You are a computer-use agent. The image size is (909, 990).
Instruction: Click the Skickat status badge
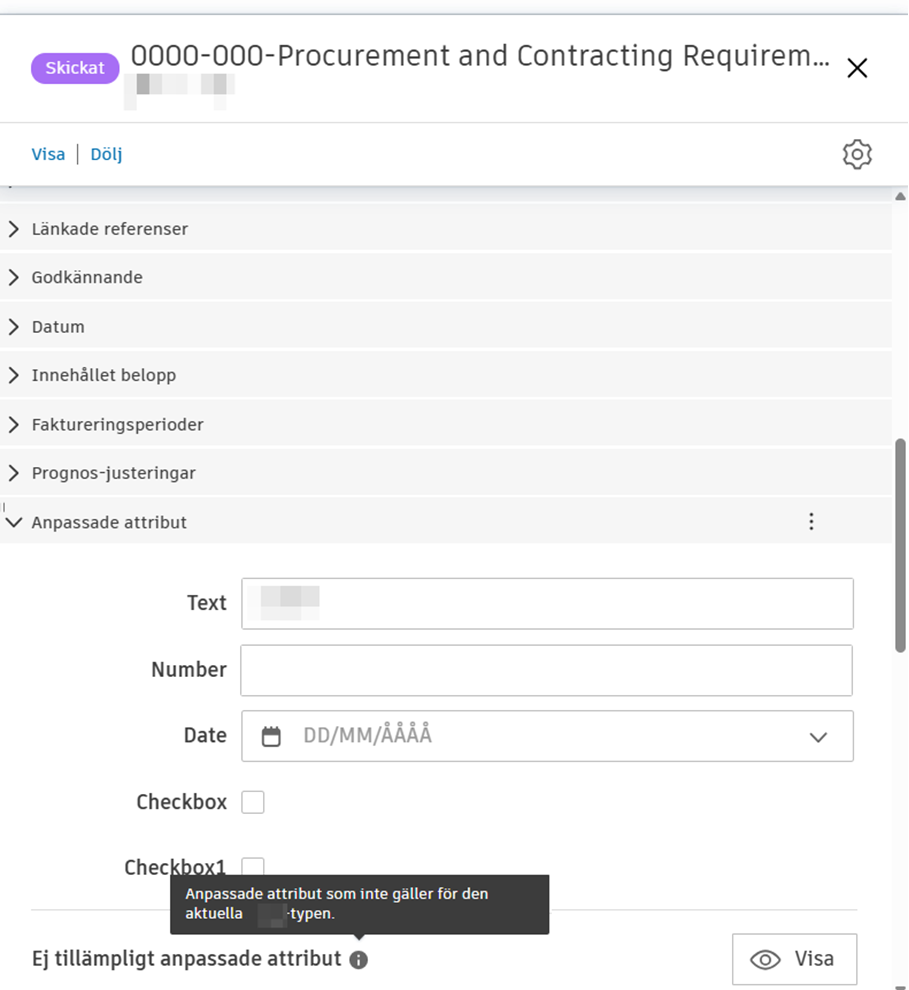(75, 68)
